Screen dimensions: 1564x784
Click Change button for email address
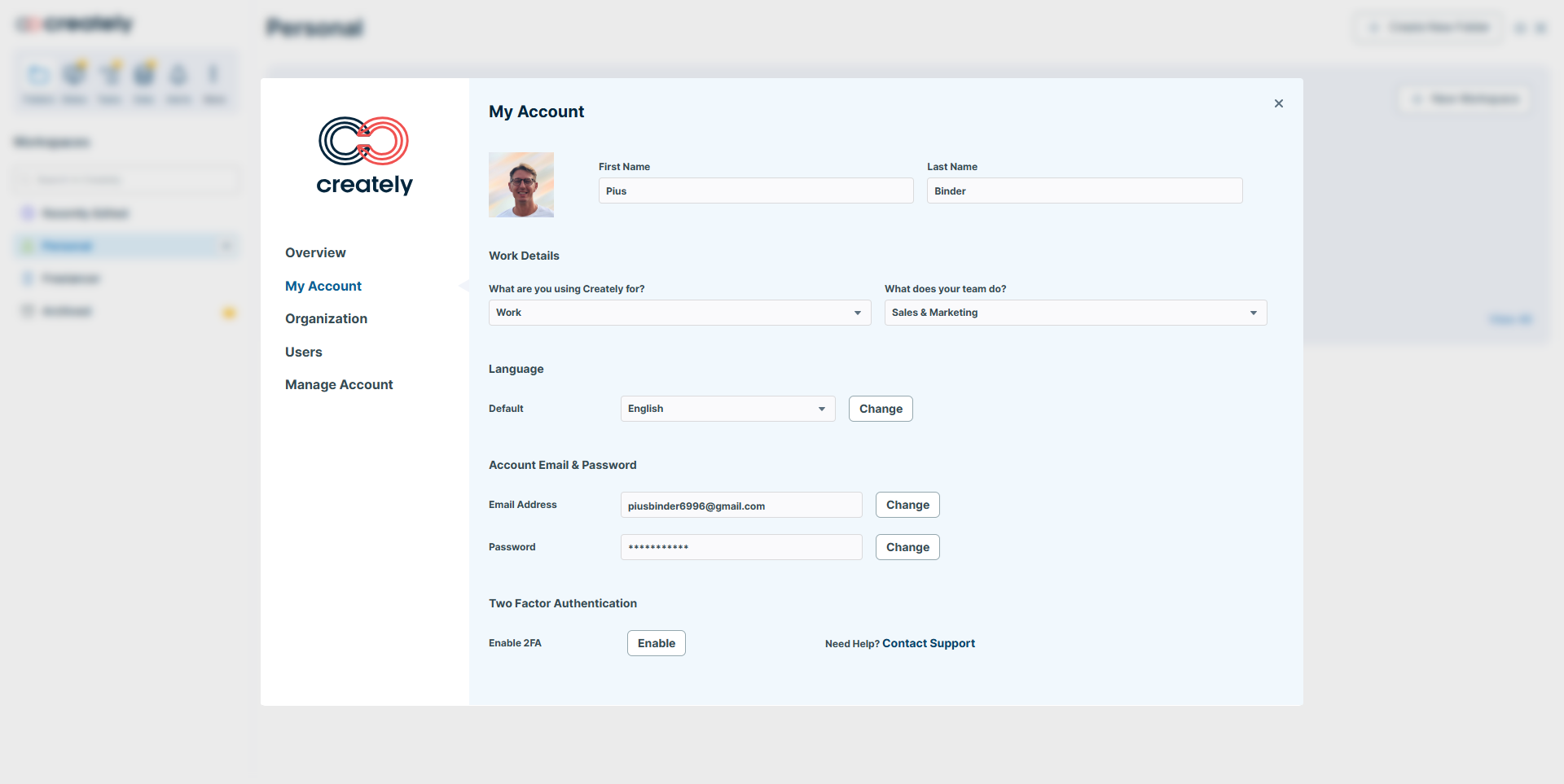pos(907,505)
